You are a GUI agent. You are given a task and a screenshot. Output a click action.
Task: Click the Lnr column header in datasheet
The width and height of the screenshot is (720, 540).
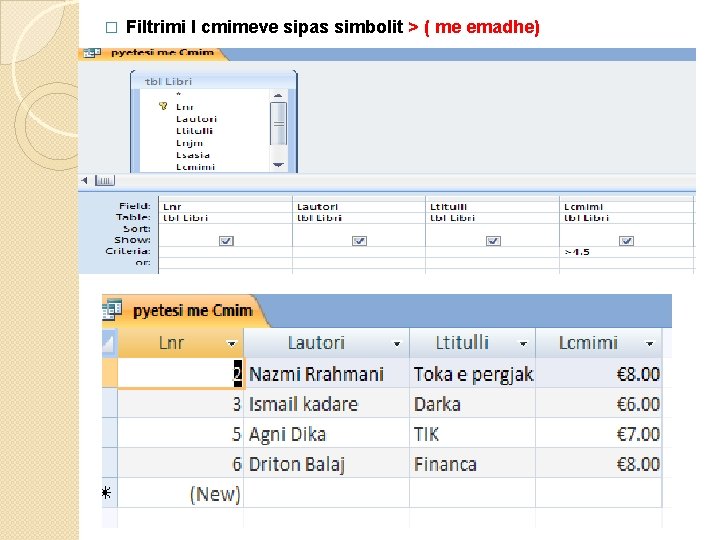(180, 343)
